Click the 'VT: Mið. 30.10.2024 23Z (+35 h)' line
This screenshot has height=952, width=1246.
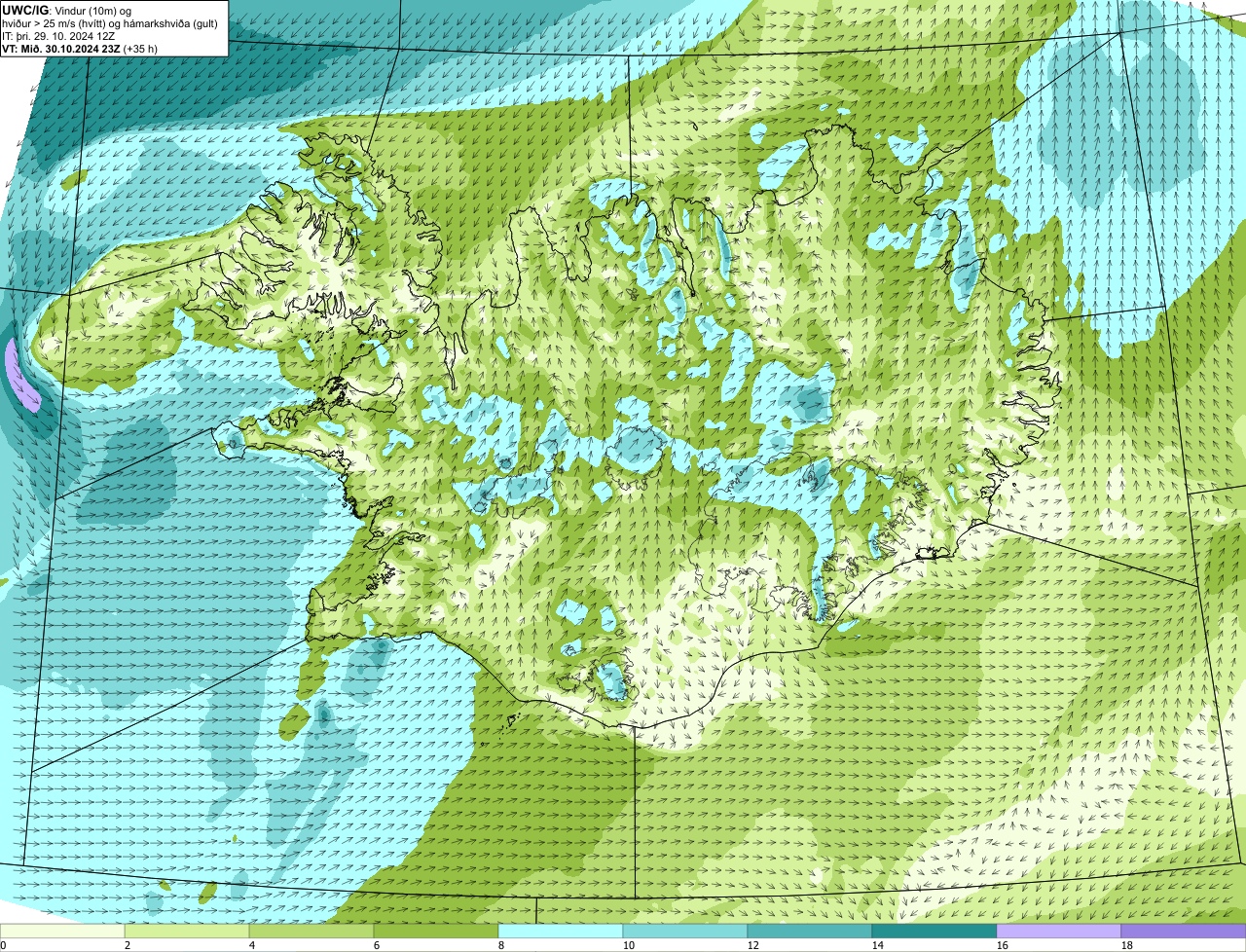click(x=80, y=49)
